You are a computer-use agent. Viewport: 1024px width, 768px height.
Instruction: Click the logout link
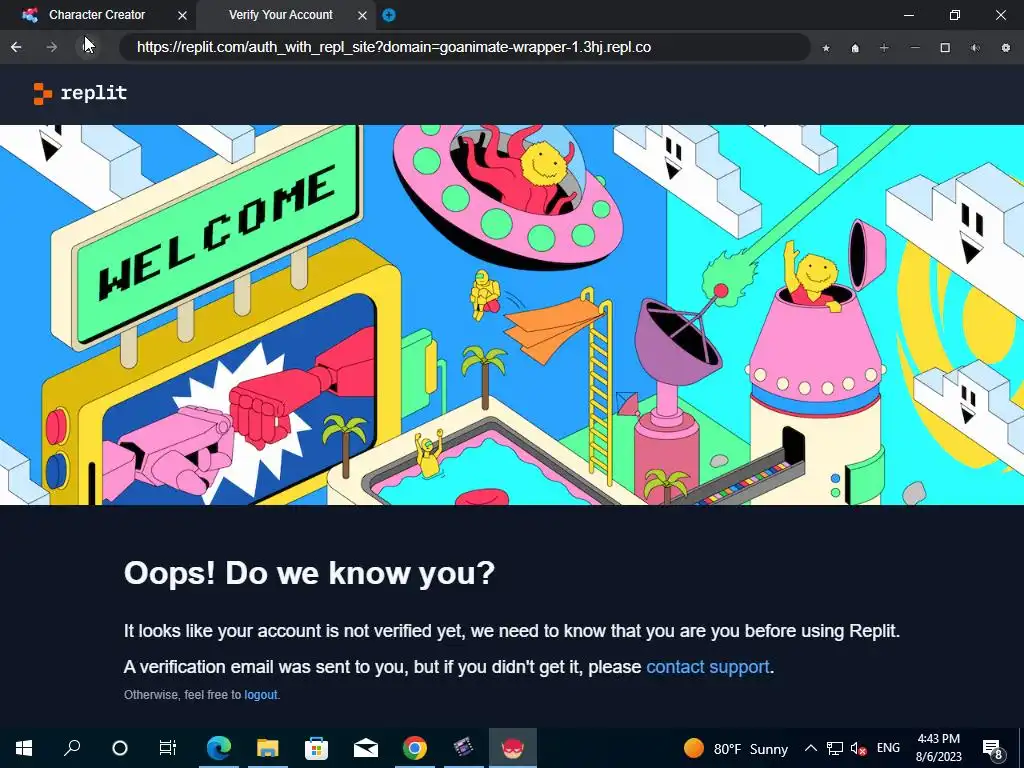click(261, 695)
